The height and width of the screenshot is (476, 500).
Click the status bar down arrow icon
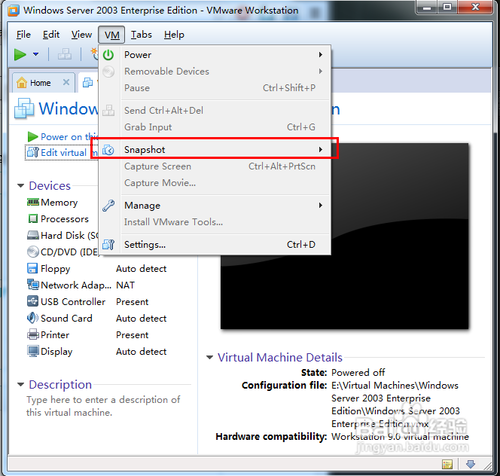470,464
